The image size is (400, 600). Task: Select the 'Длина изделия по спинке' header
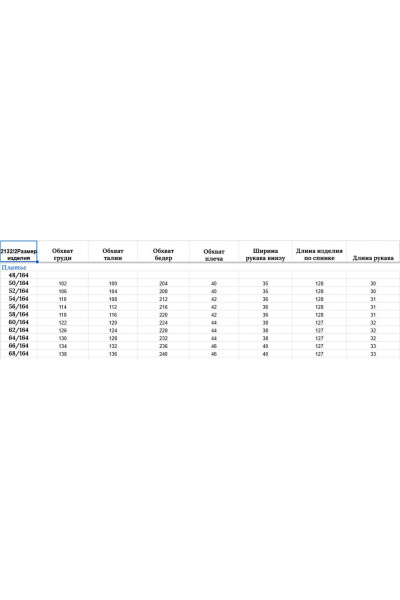click(x=319, y=254)
